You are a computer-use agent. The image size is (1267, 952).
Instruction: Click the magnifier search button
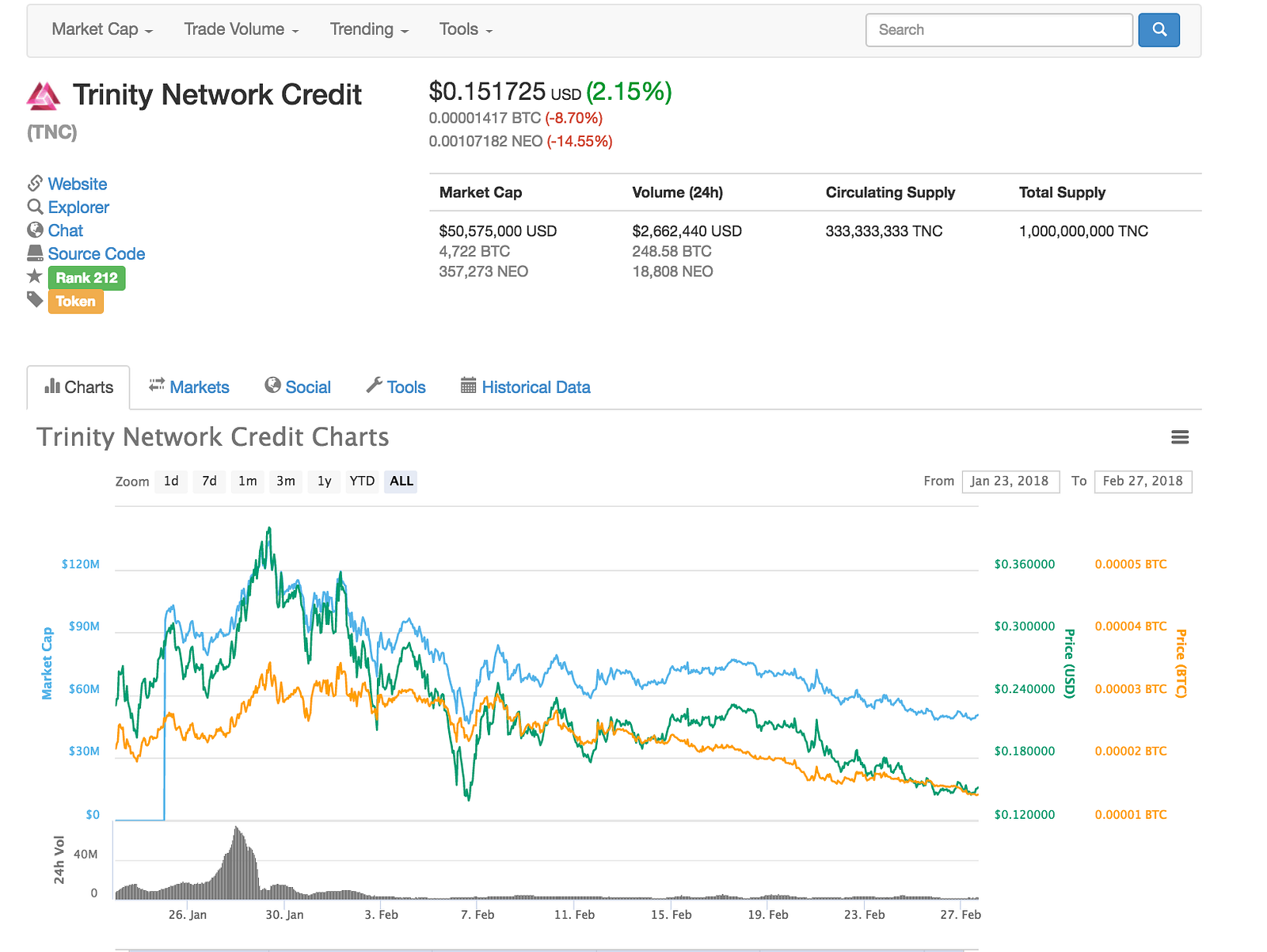click(1159, 30)
